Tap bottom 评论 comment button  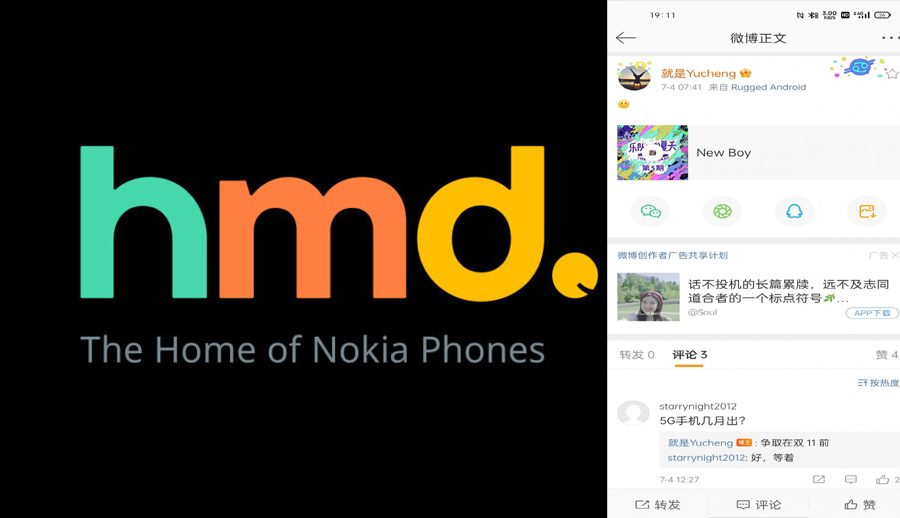click(758, 505)
